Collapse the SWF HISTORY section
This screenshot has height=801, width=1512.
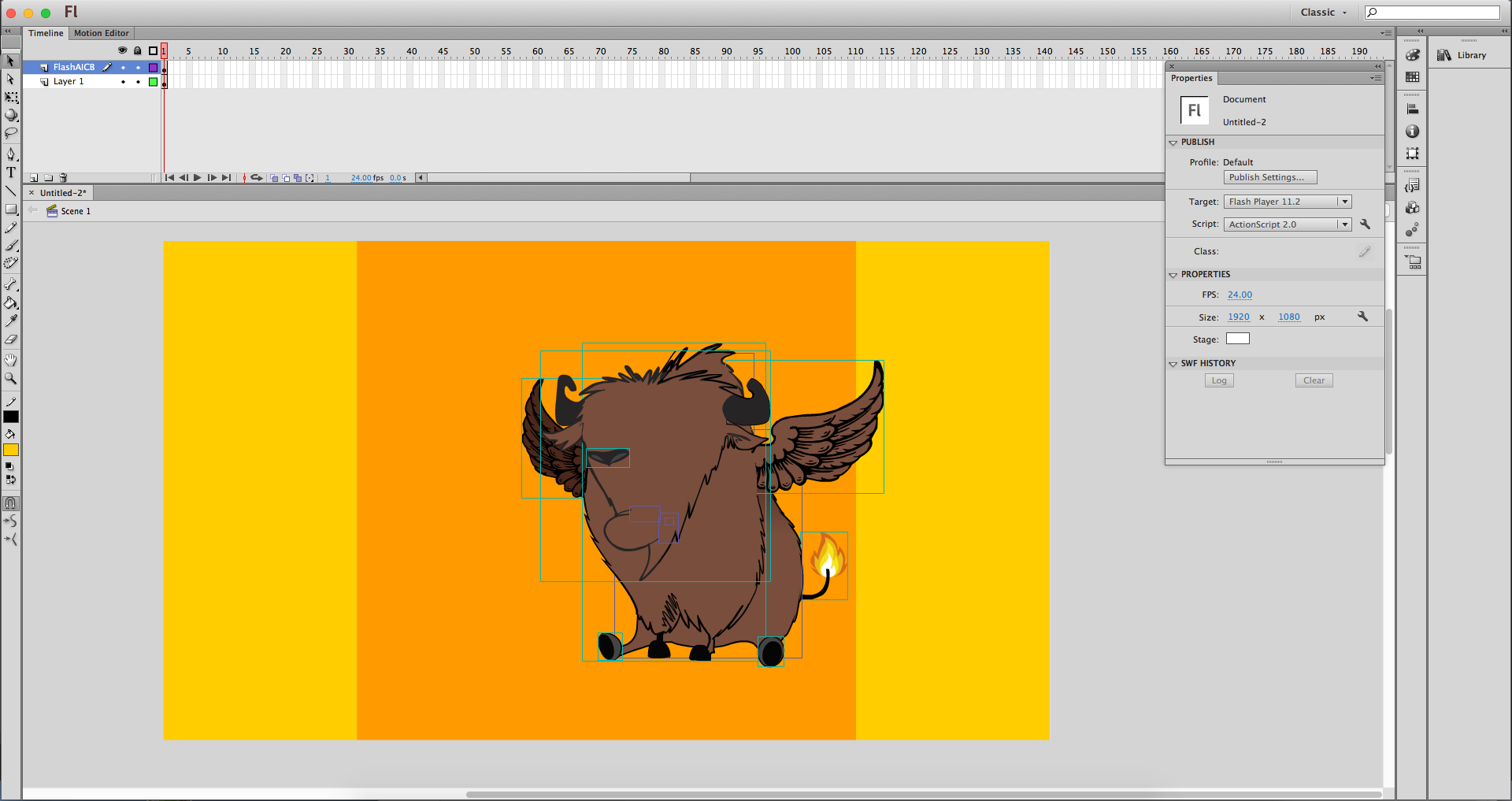[1173, 364]
